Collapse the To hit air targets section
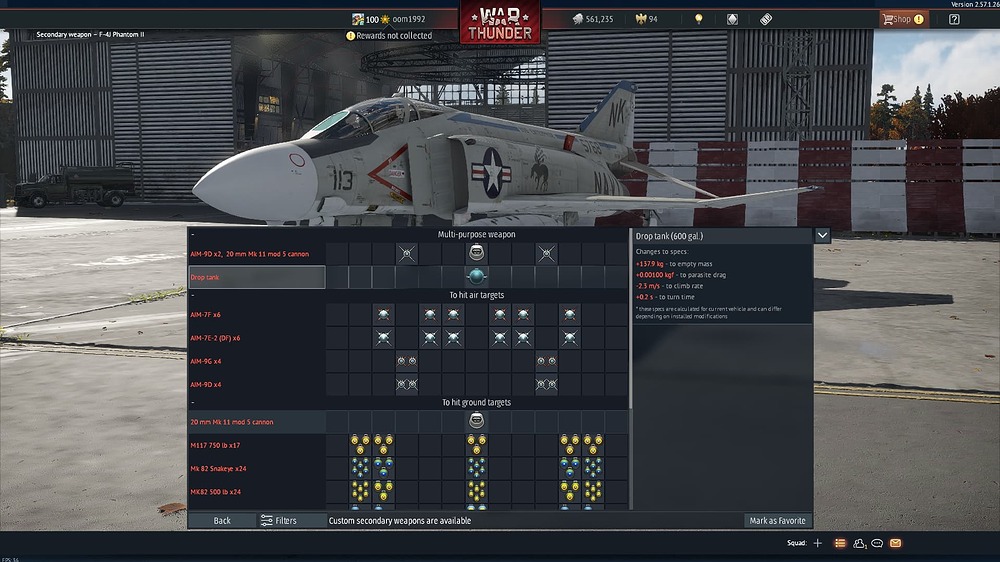Viewport: 1000px width, 562px height. [193, 295]
